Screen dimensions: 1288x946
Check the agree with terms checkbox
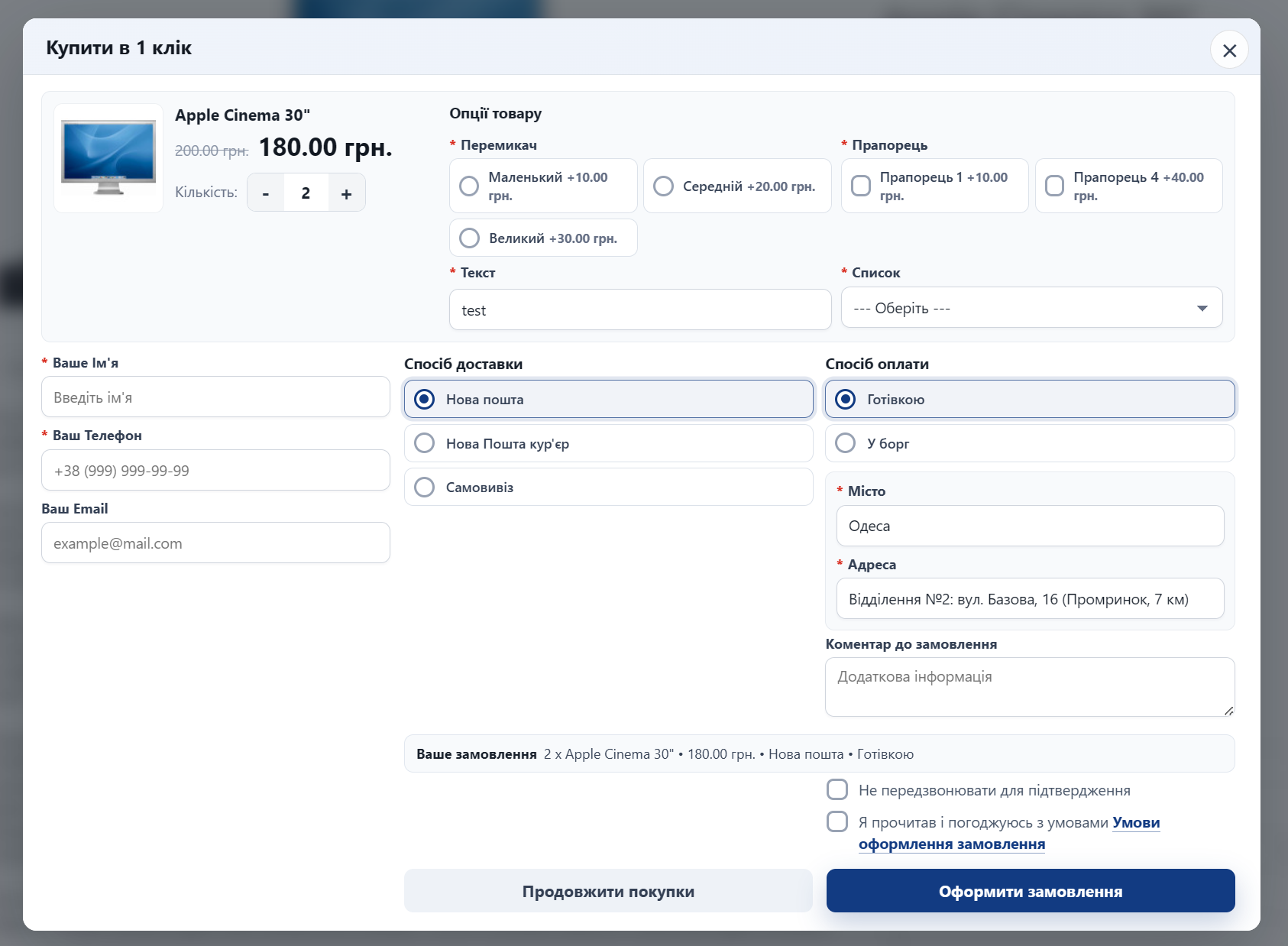837,821
